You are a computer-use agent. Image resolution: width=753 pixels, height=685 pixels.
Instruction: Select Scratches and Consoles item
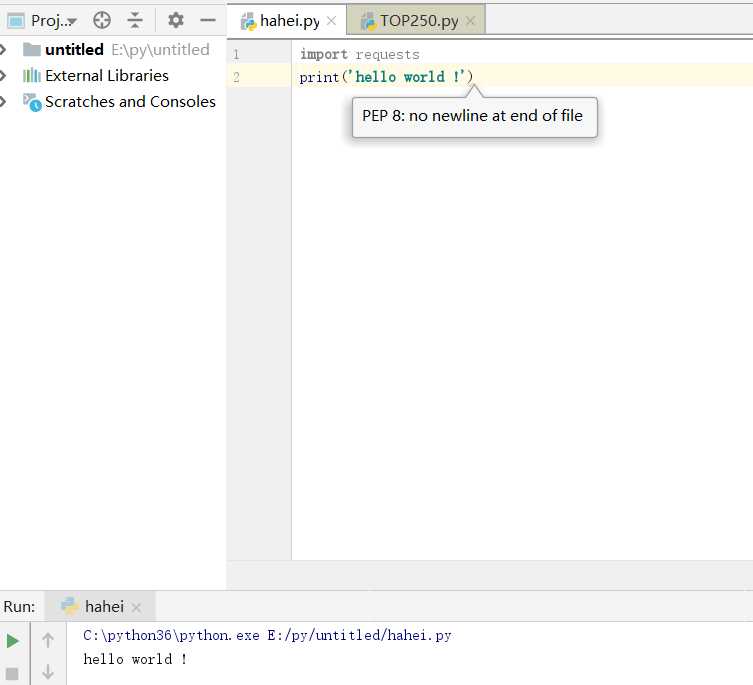point(130,101)
